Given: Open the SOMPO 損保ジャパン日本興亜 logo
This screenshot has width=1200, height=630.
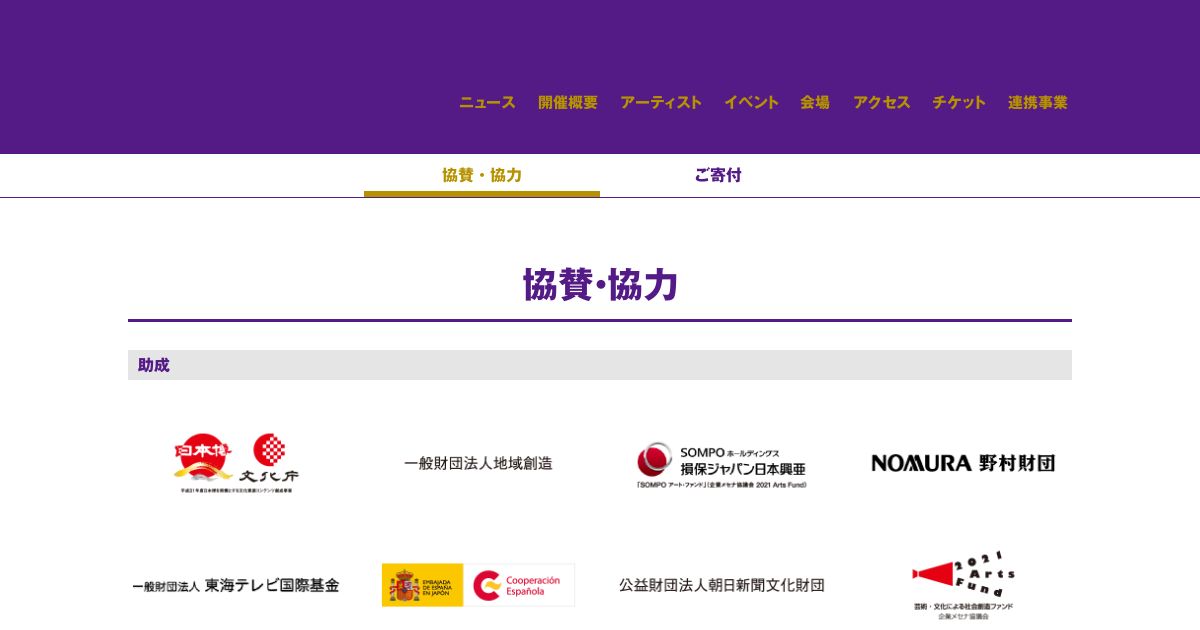Looking at the screenshot, I should pos(721,465).
